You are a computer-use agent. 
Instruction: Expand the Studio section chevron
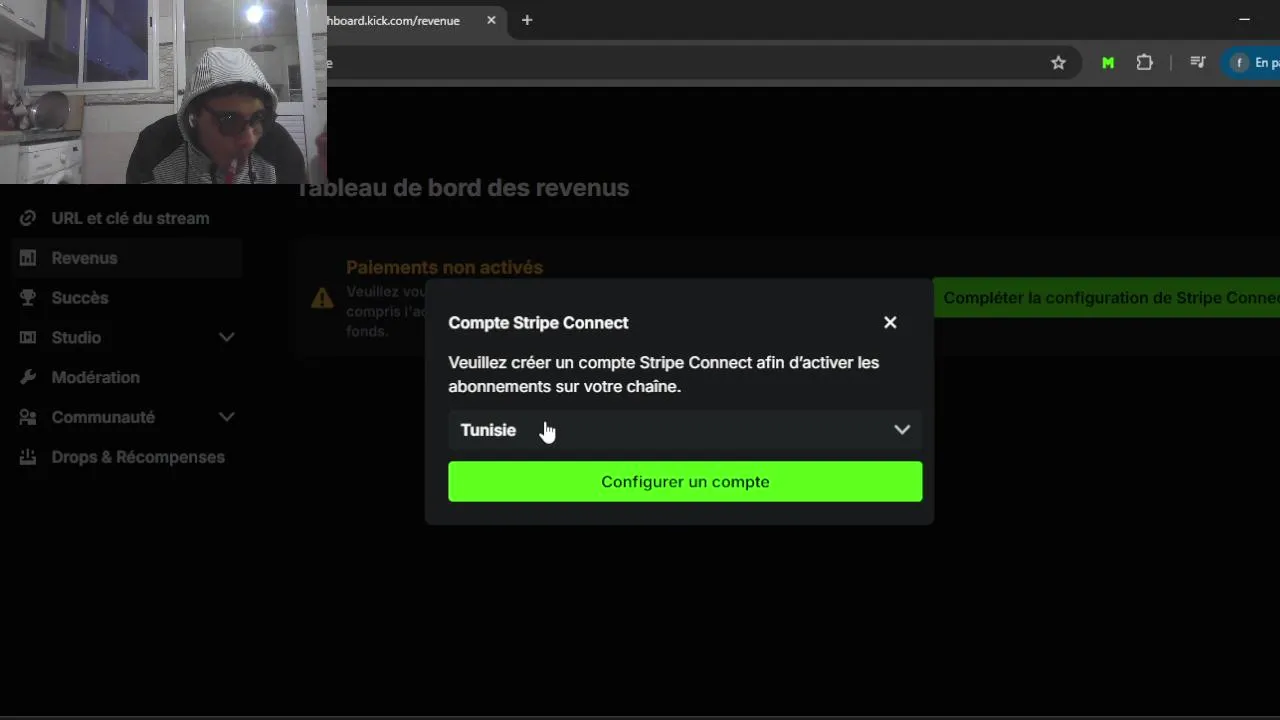pos(227,338)
